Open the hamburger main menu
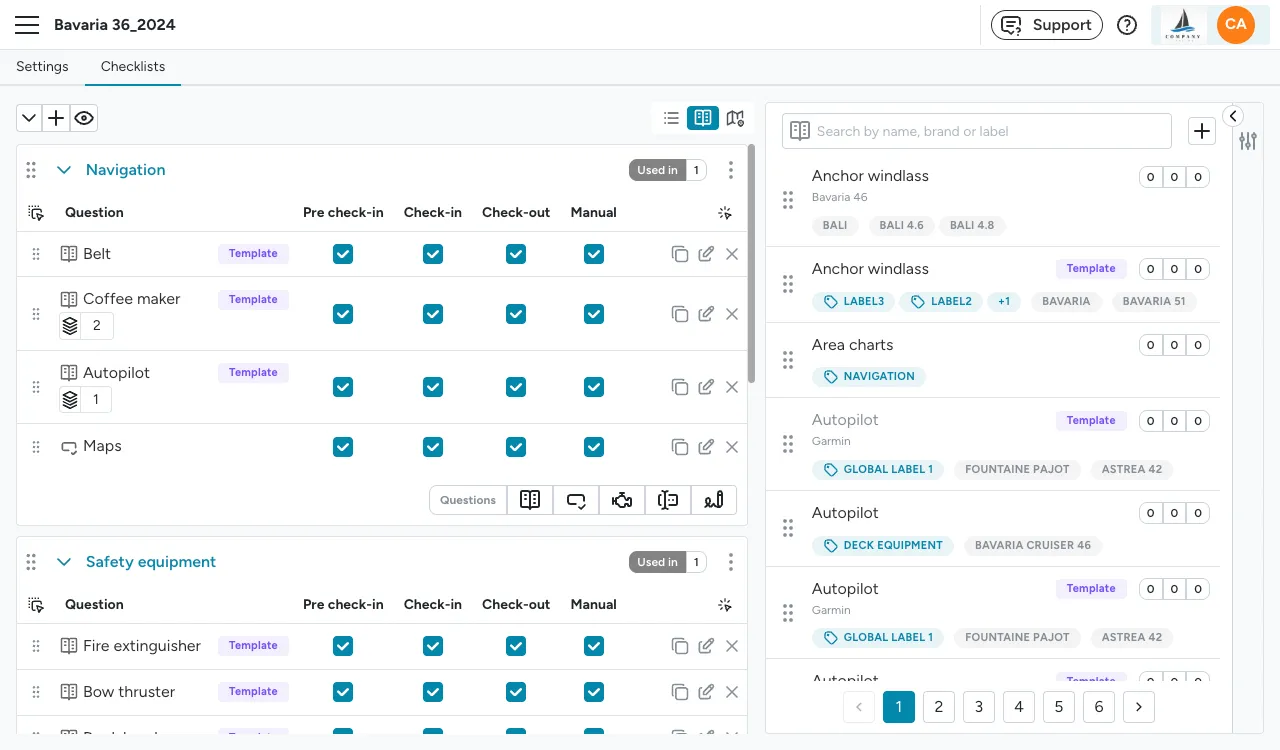1280x750 pixels. [27, 25]
